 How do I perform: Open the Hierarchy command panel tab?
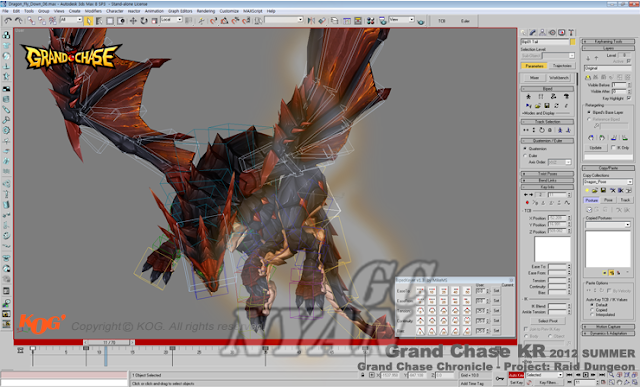click(542, 32)
